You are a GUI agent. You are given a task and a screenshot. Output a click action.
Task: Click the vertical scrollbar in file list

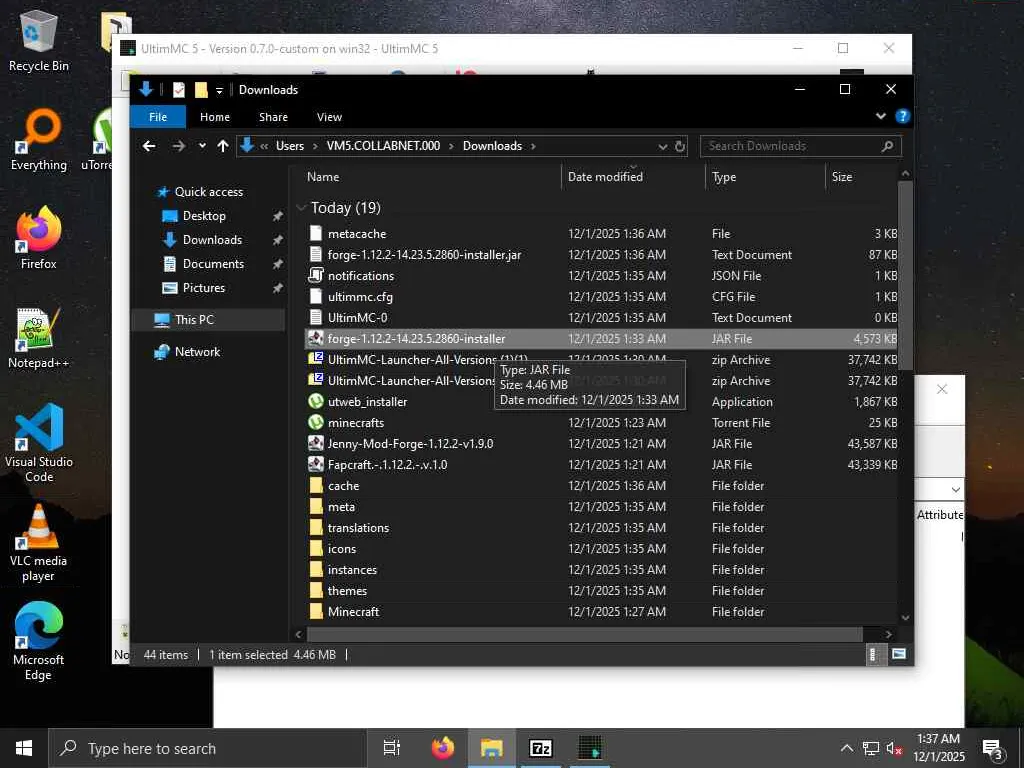point(904,274)
